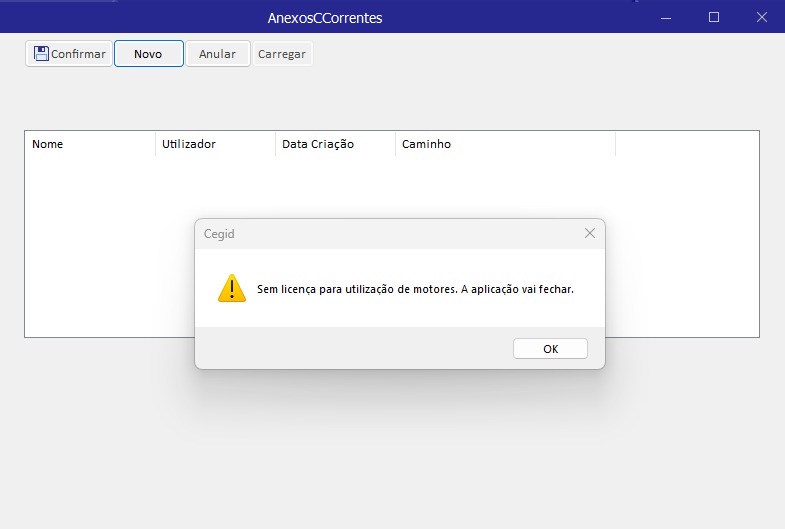
Task: Close the Cegid dialog with X
Action: pos(590,233)
